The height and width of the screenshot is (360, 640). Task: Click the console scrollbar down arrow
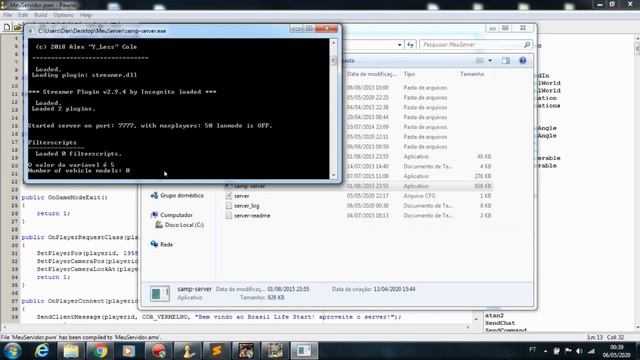click(333, 175)
